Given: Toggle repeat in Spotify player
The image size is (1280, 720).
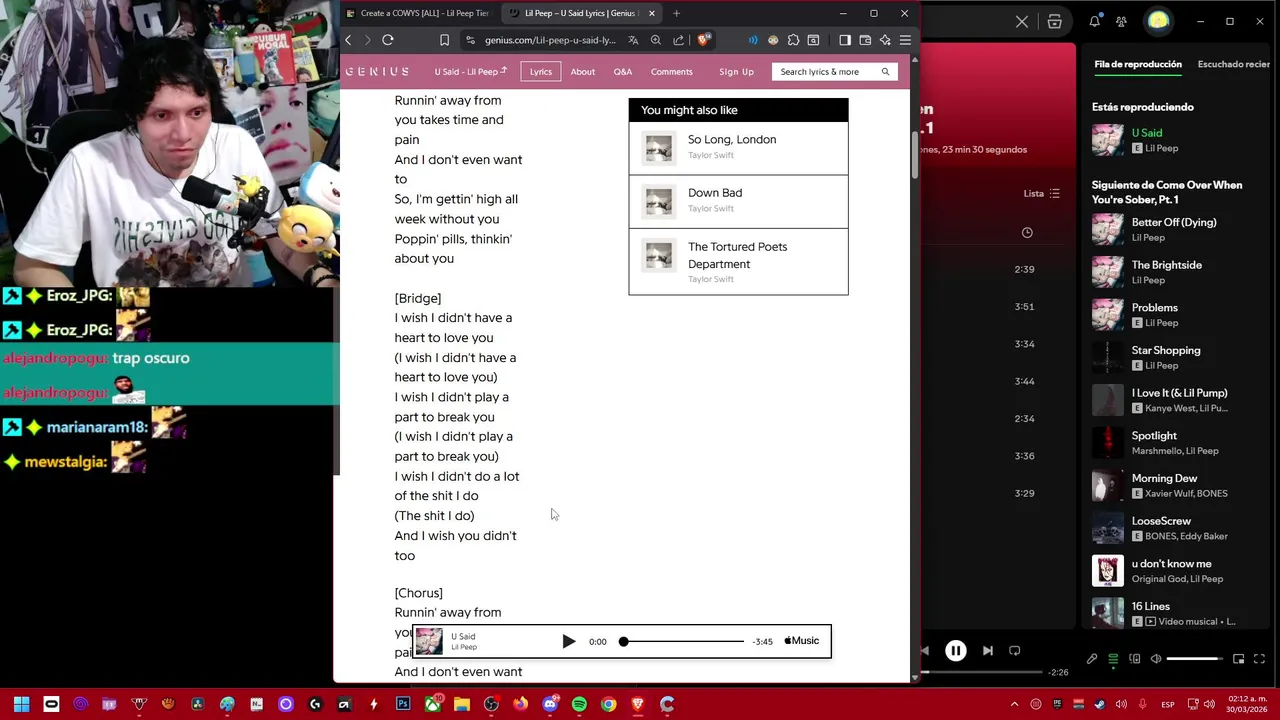Looking at the screenshot, I should [1015, 651].
